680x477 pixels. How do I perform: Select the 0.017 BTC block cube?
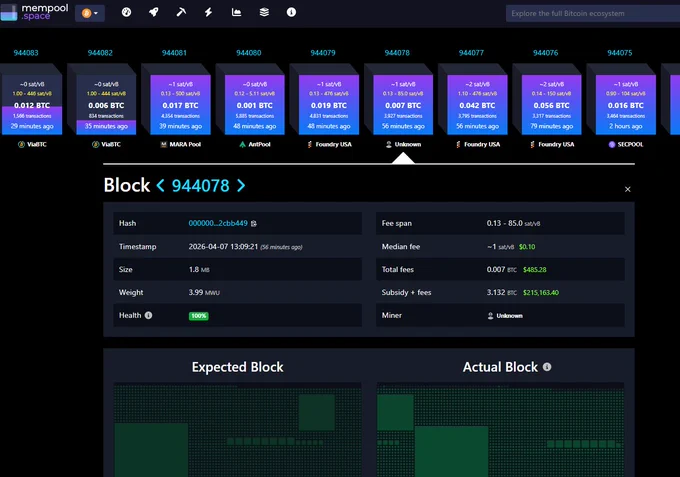(x=180, y=105)
